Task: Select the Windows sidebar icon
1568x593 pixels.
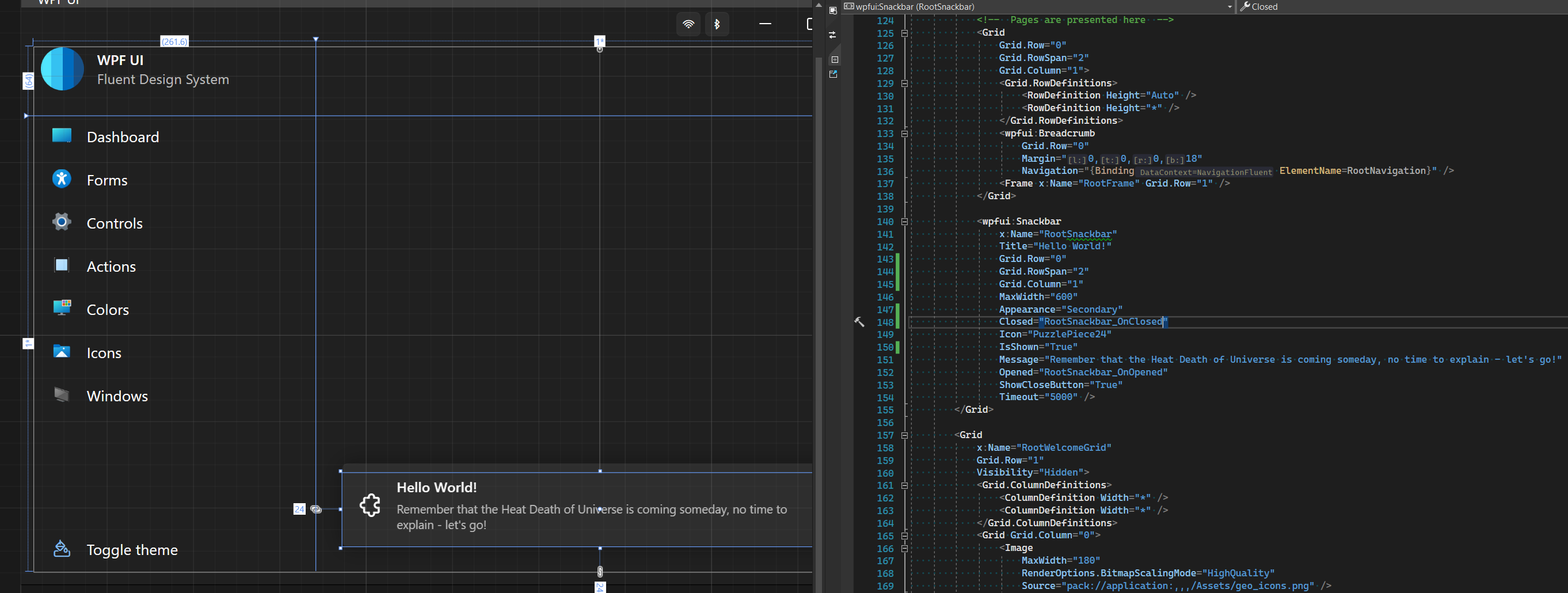Action: coord(62,395)
